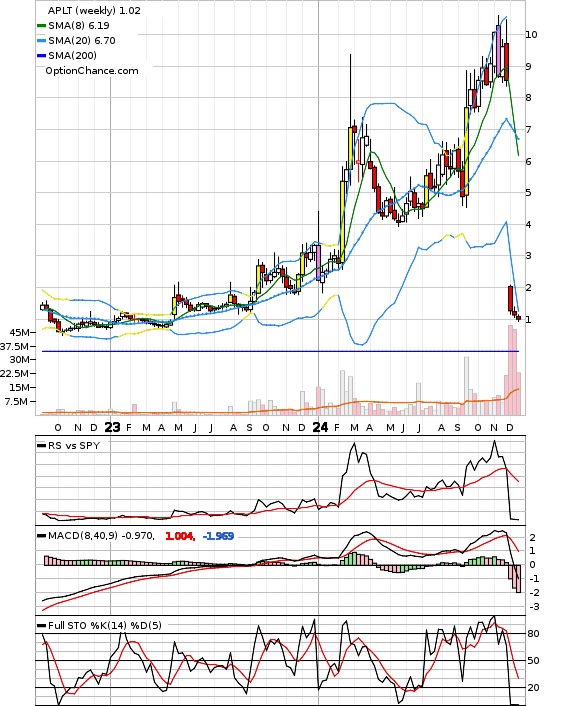Click the 7.5M volume axis label
This screenshot has width=566, height=706.
[18, 402]
